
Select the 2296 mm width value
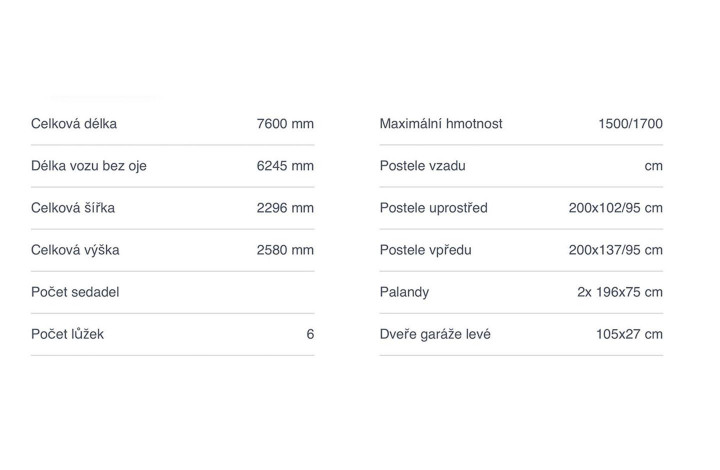click(285, 208)
